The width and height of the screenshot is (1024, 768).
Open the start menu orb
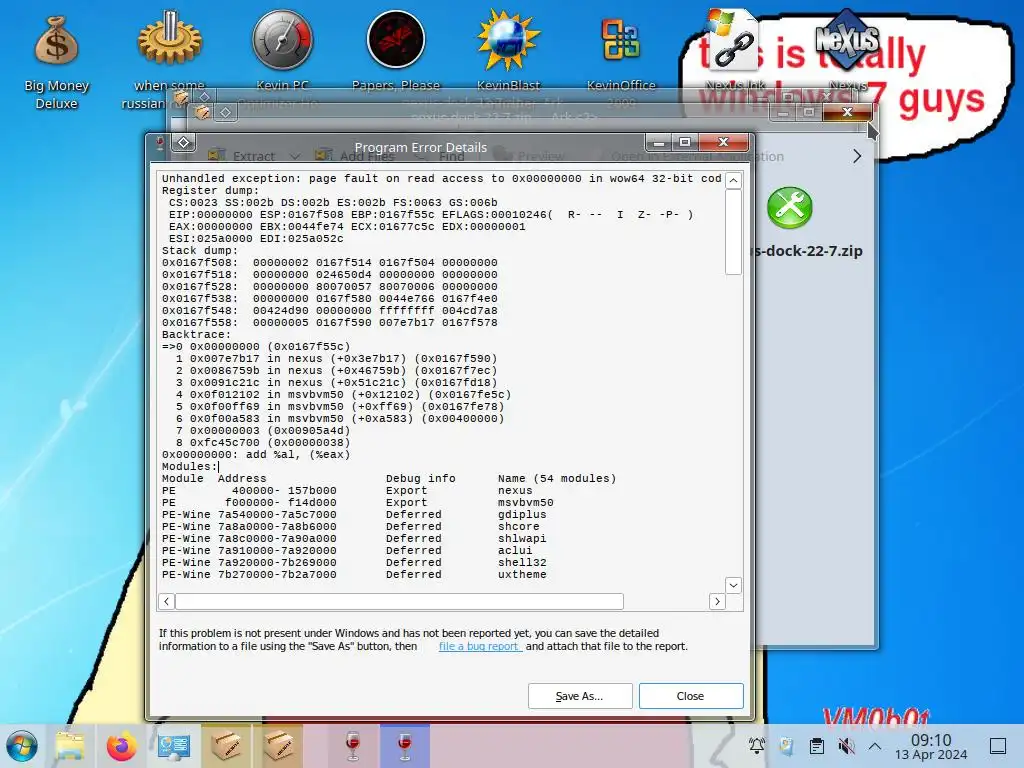pos(22,746)
